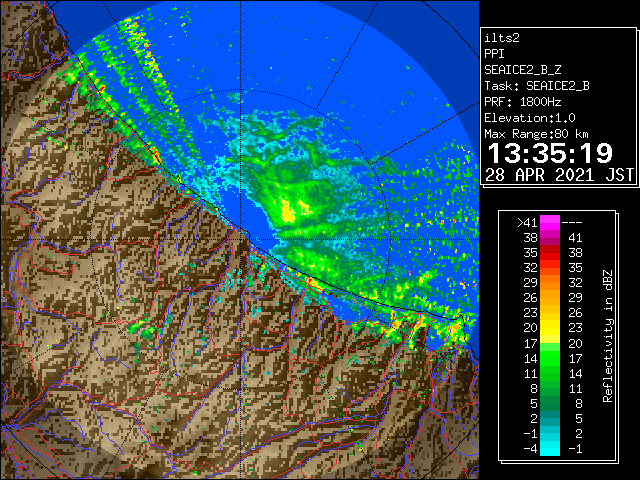Click the yellow high-reflectivity core offshore

[288, 213]
